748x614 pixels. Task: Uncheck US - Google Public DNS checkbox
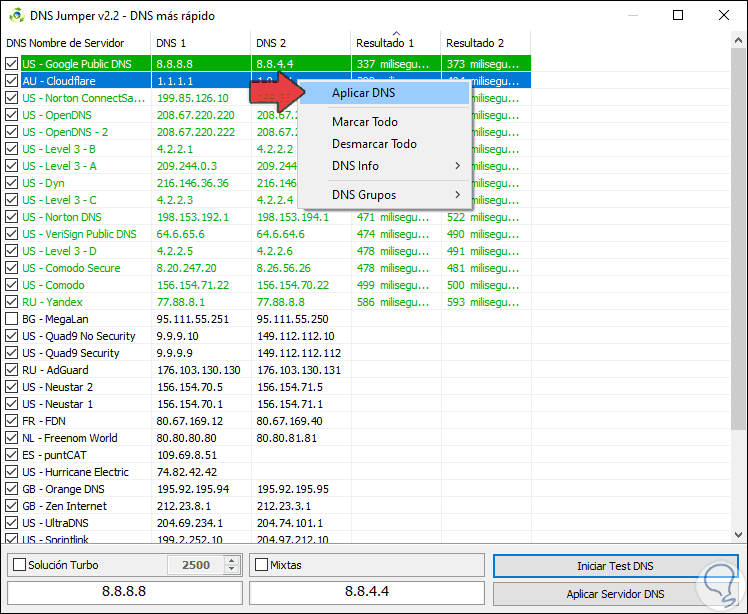[11, 64]
